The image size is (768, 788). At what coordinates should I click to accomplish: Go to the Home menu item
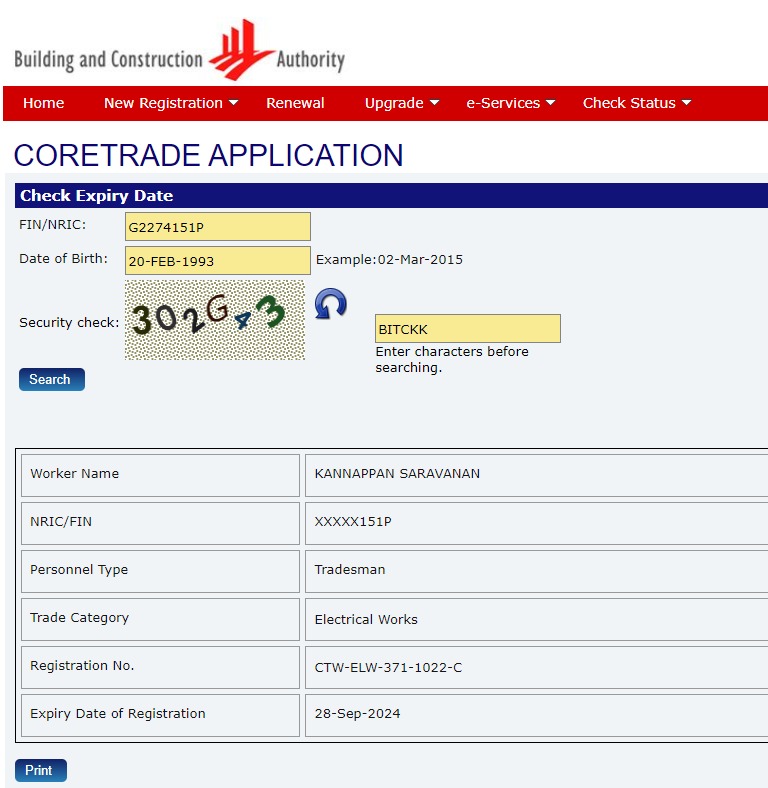(x=43, y=103)
